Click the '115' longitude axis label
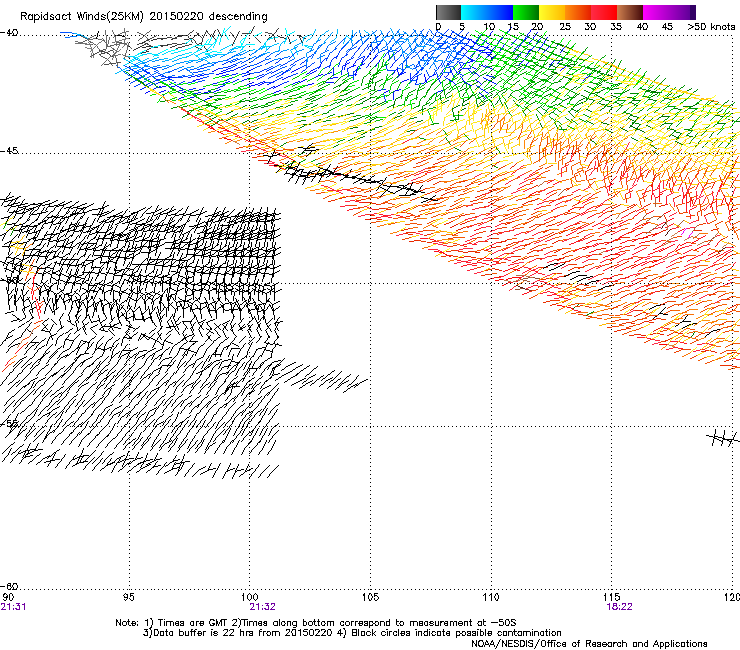 click(612, 597)
